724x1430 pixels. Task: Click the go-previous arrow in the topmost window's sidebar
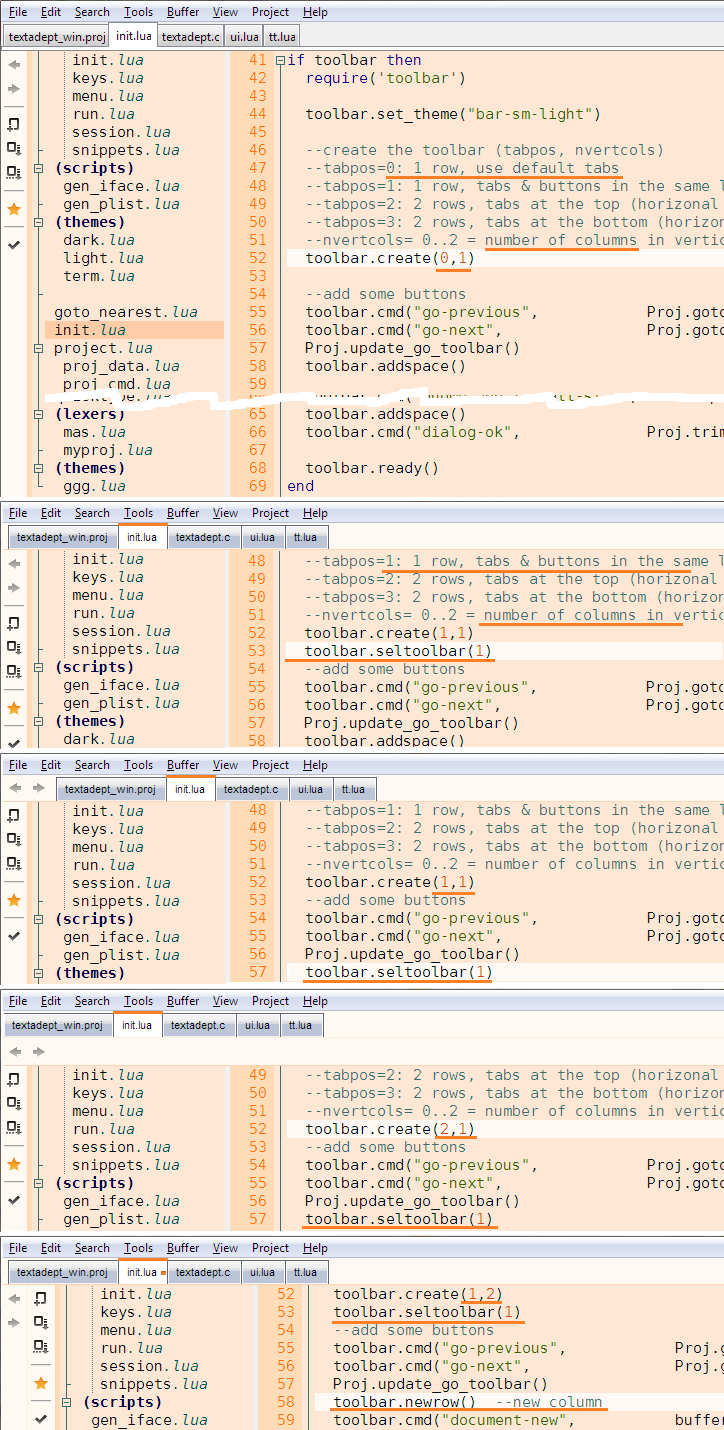pyautogui.click(x=14, y=64)
